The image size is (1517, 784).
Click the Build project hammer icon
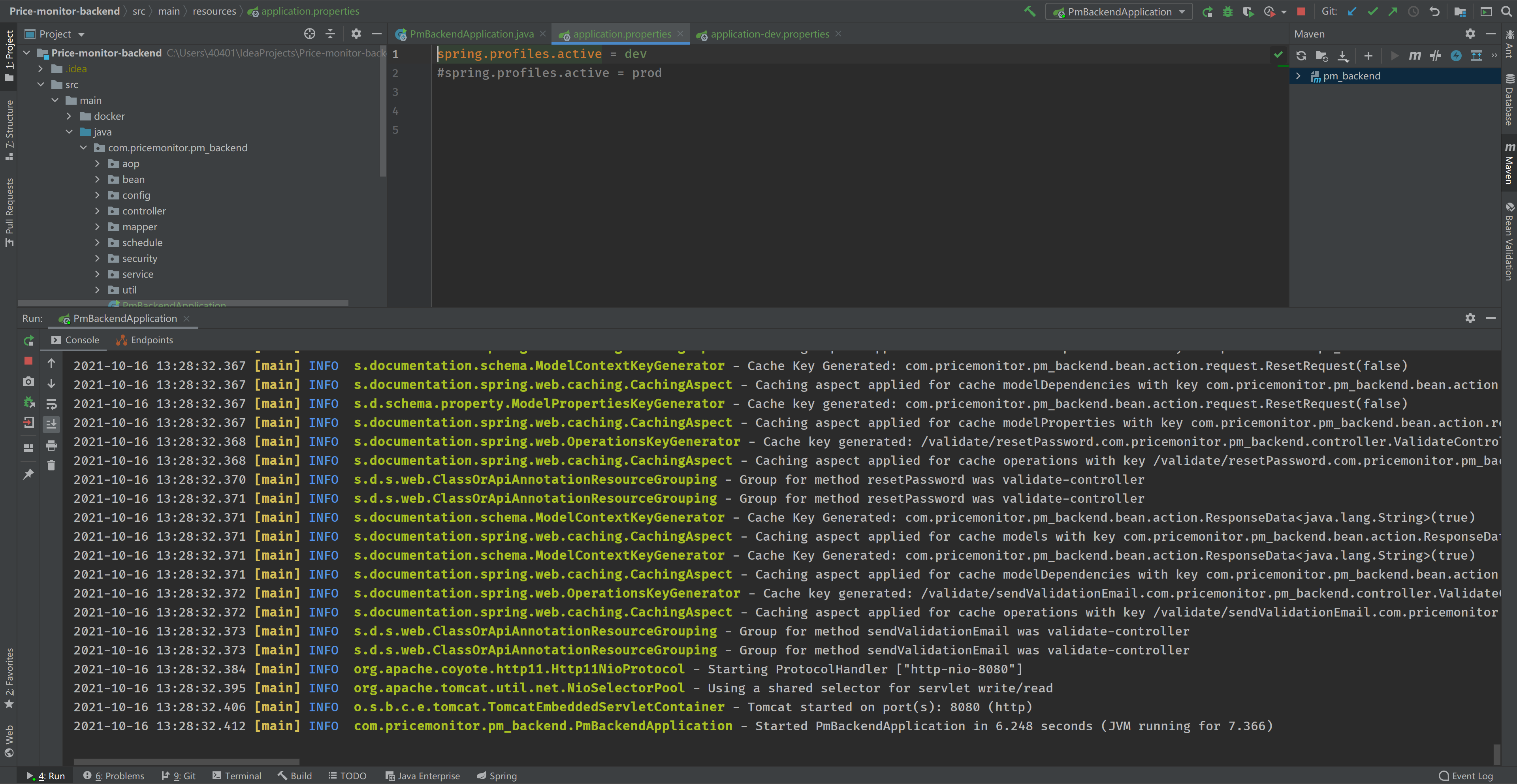pyautogui.click(x=1030, y=11)
